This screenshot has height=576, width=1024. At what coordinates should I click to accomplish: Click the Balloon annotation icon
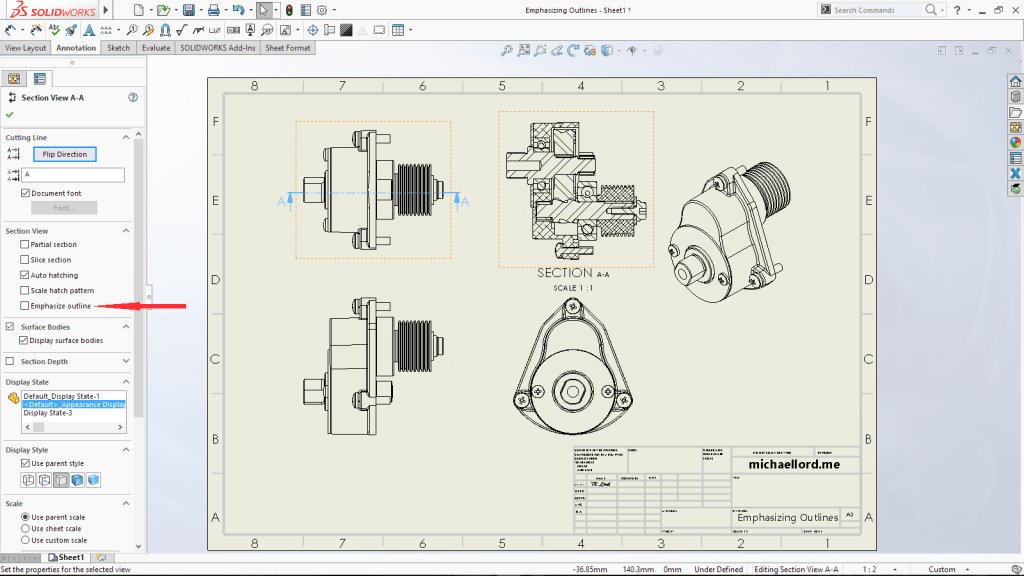click(x=132, y=30)
